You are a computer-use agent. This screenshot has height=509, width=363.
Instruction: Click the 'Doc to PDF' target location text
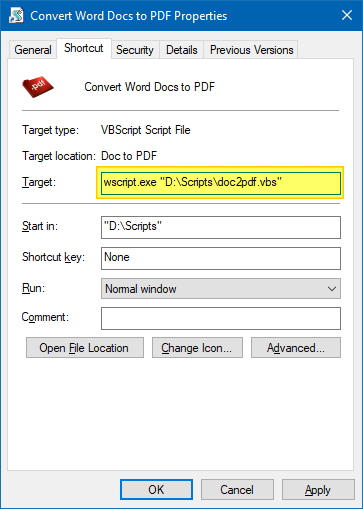click(129, 156)
